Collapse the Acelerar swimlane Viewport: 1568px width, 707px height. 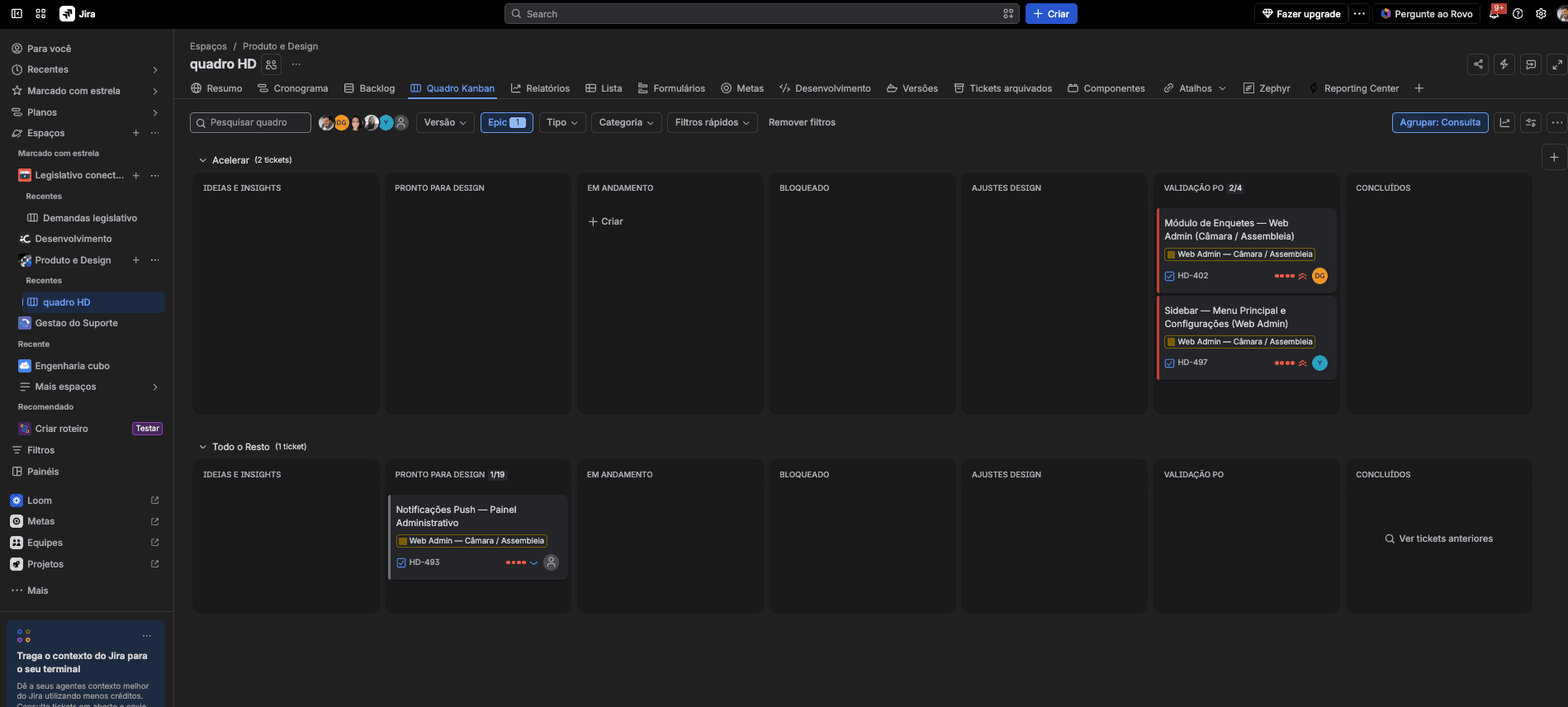pyautogui.click(x=203, y=160)
